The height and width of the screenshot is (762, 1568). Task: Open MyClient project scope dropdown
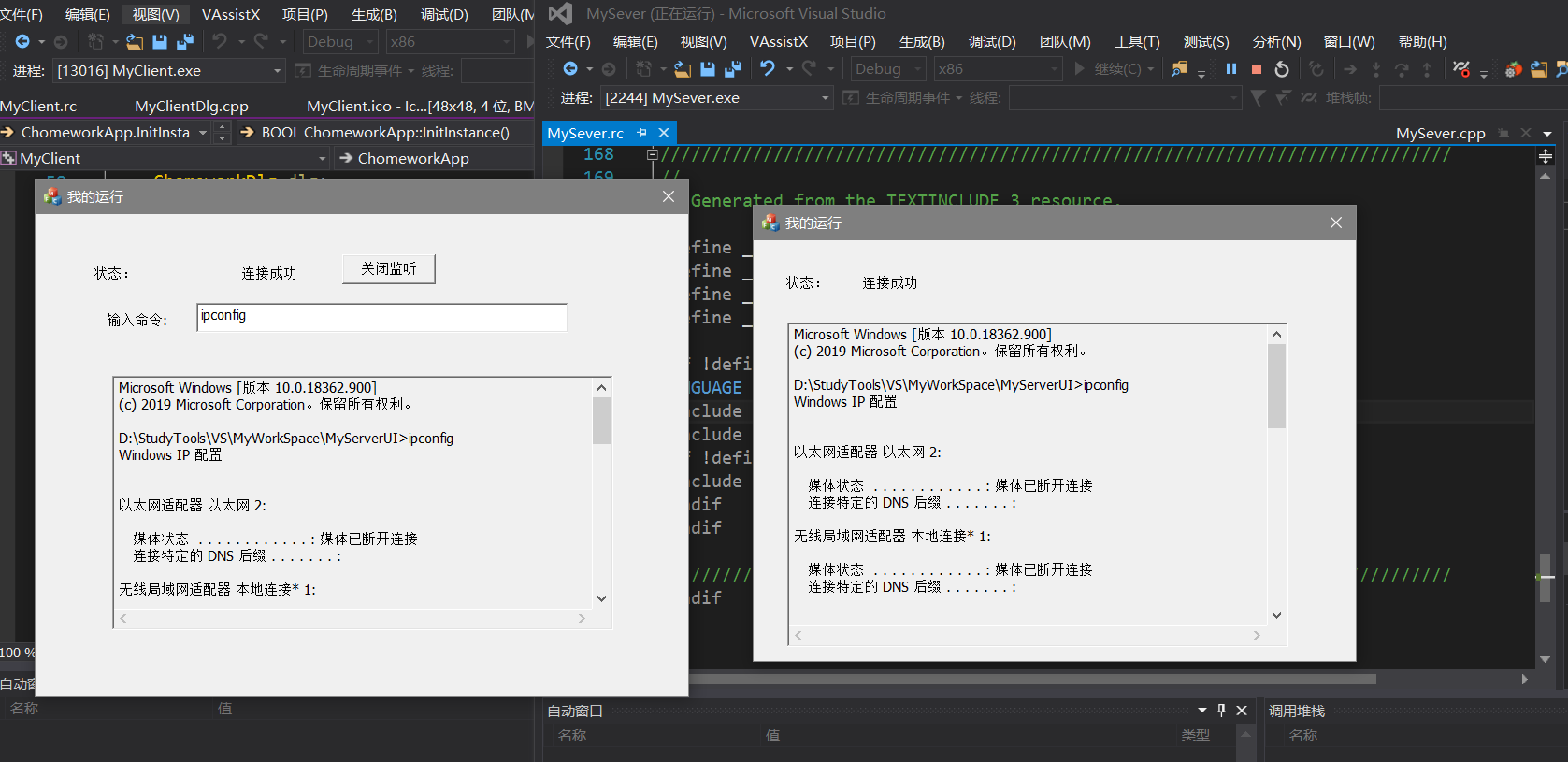pos(322,159)
